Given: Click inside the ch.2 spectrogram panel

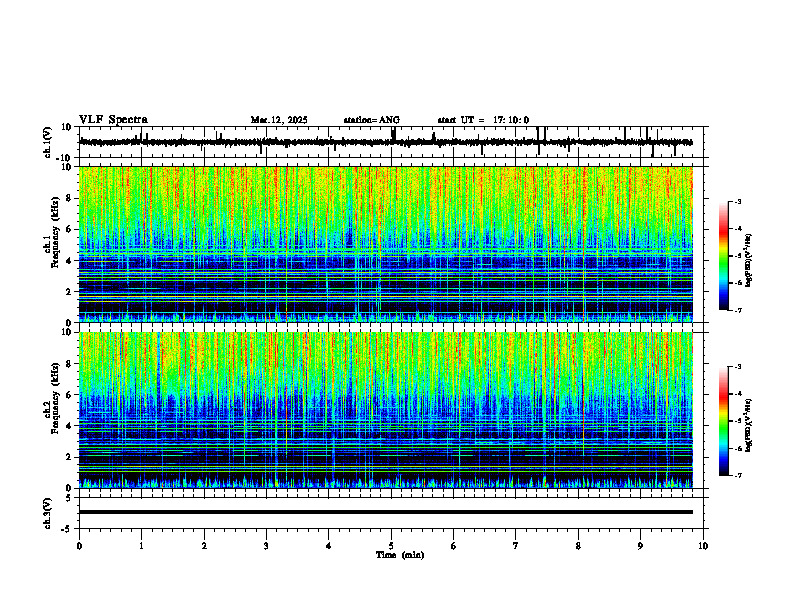Looking at the screenshot, I should click(x=385, y=410).
